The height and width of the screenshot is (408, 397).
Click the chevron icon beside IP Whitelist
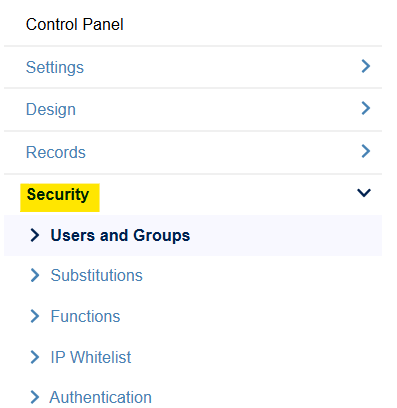pyautogui.click(x=35, y=357)
